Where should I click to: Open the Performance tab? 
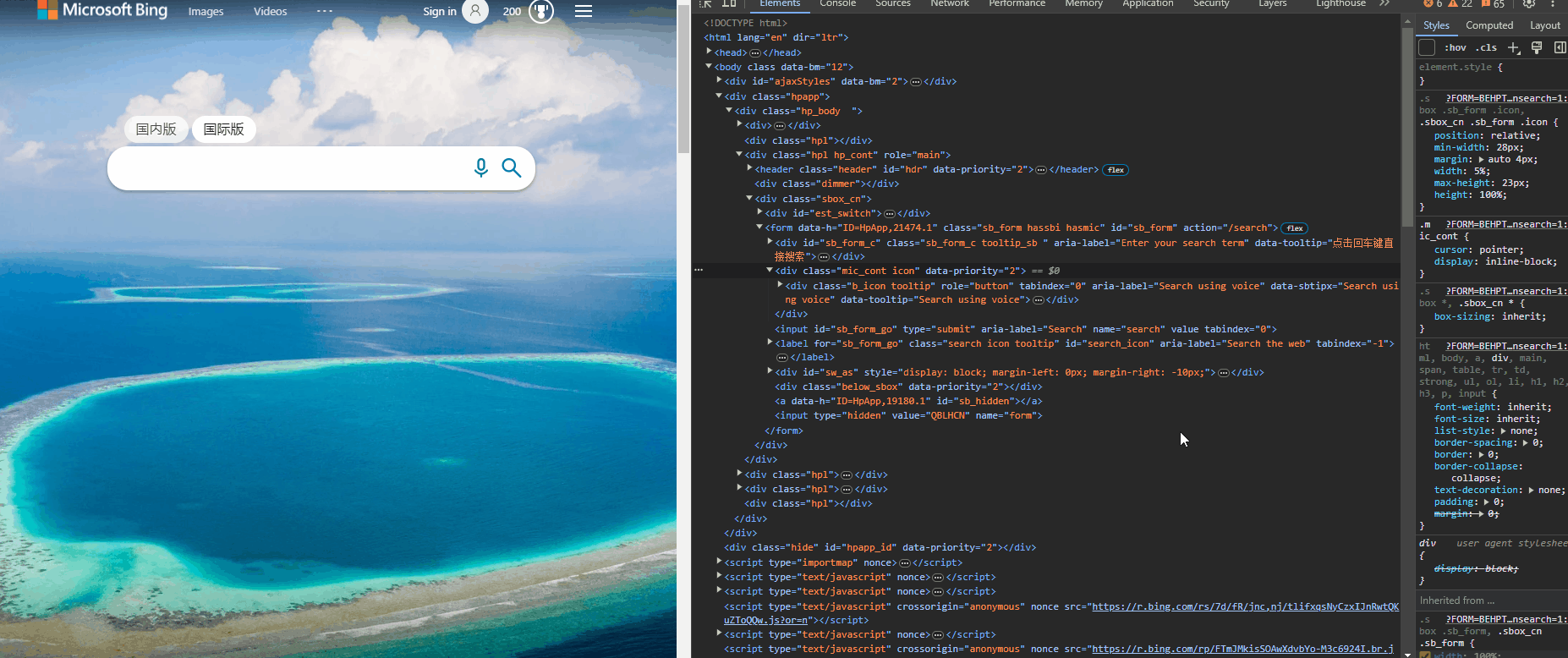point(1017,3)
